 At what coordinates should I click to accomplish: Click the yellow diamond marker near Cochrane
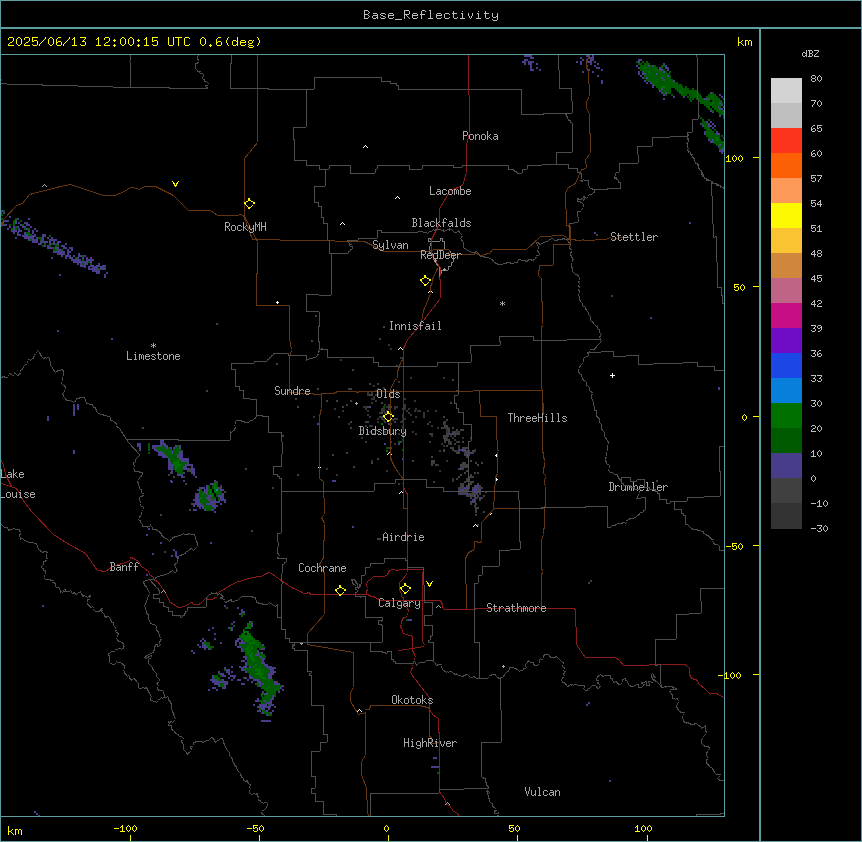[340, 590]
